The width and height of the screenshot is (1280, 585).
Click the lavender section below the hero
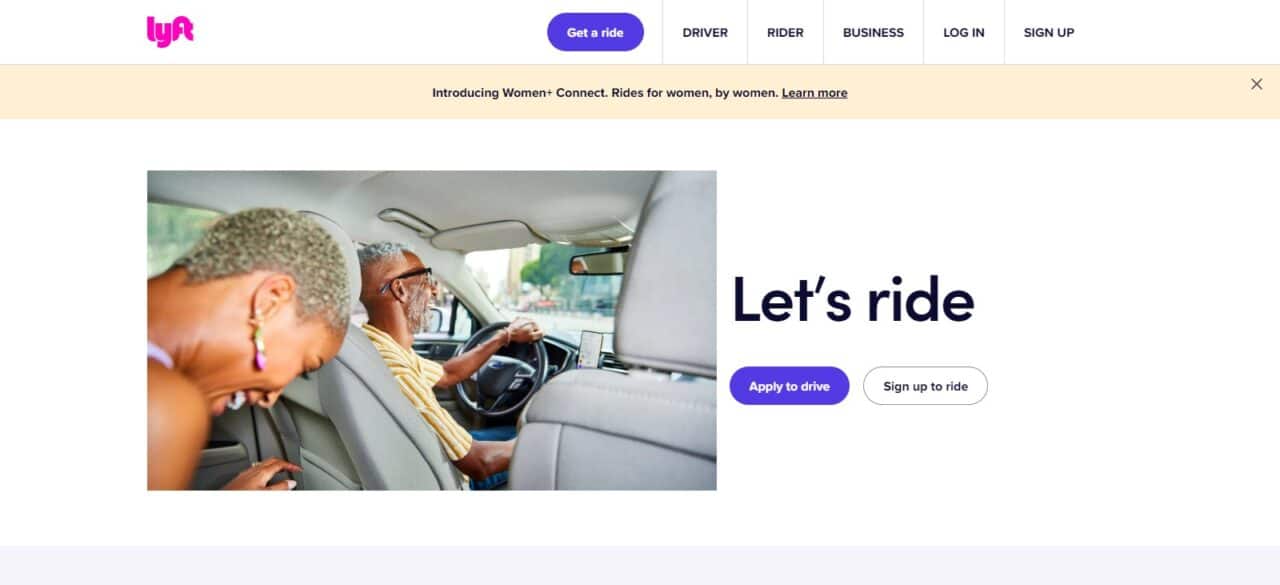(x=640, y=565)
